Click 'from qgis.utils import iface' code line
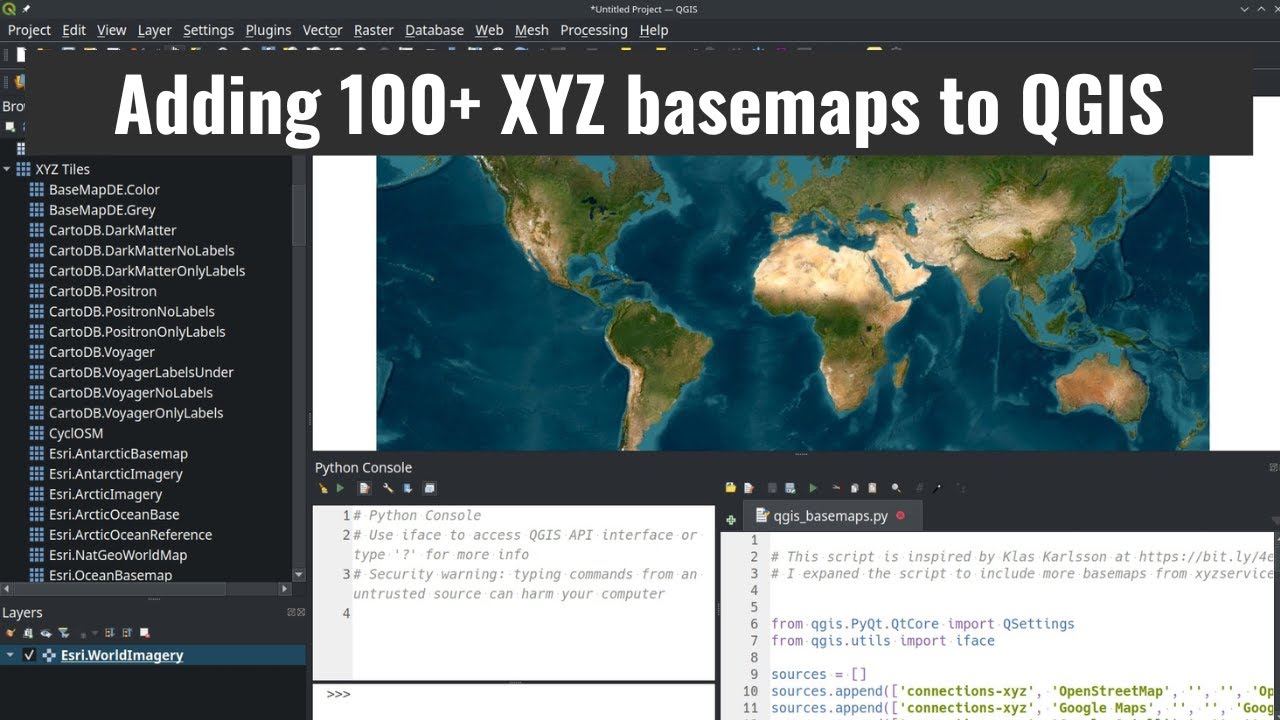 [883, 640]
